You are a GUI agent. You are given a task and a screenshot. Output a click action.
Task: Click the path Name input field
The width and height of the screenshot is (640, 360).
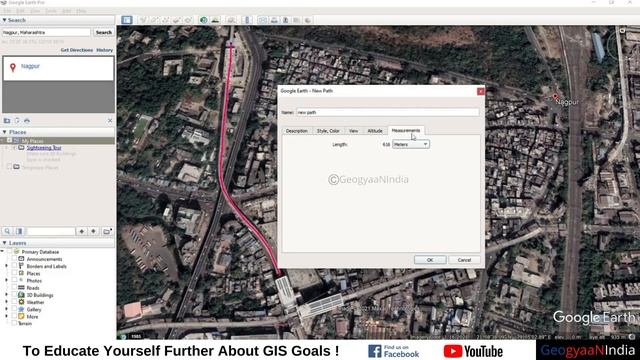coord(387,112)
